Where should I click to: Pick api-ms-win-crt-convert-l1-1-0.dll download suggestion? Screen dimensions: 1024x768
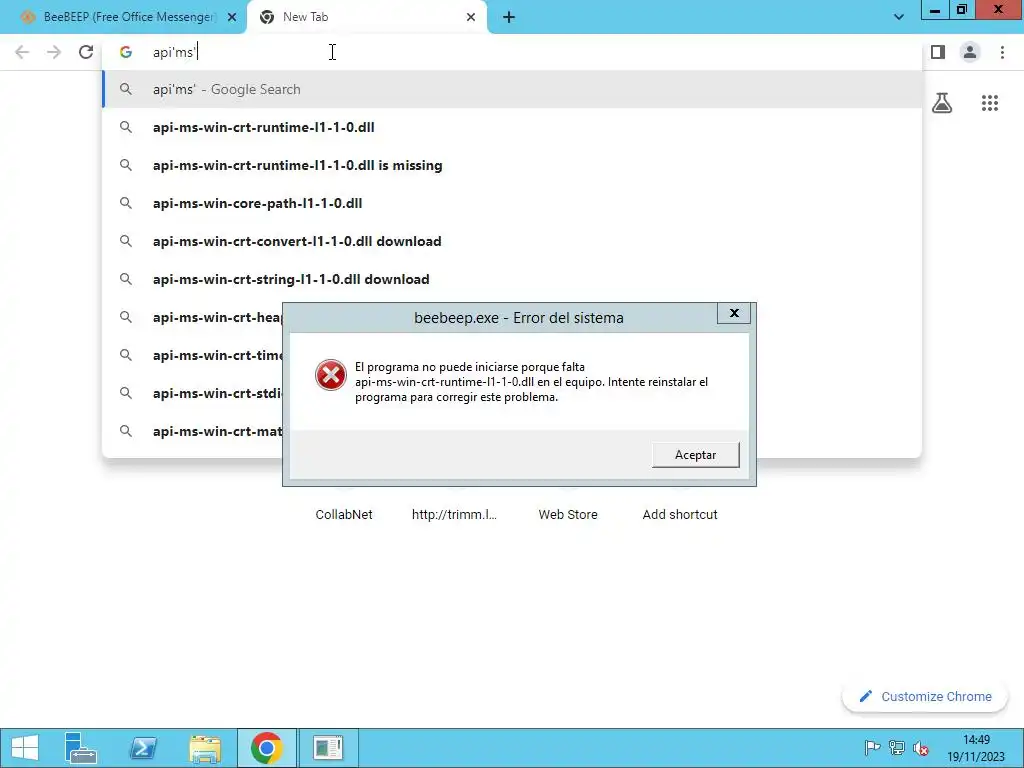pyautogui.click(x=512, y=241)
